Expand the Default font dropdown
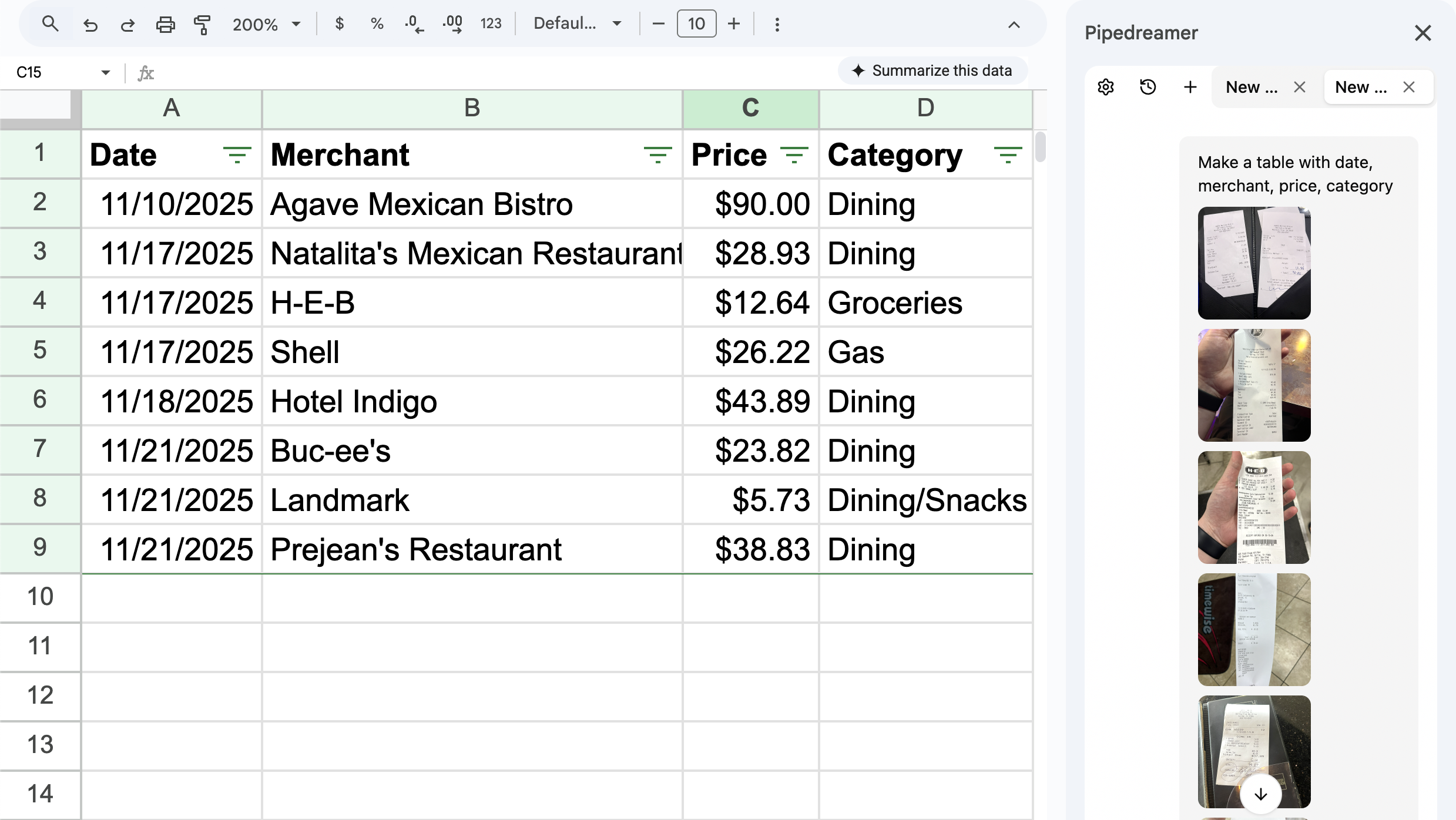Screen dimensions: 1456x820 [577, 24]
